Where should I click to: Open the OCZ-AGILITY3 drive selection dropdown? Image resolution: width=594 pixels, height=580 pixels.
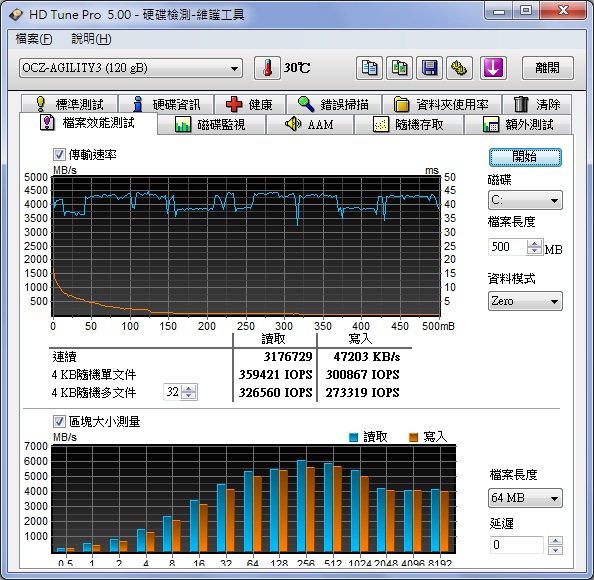(131, 69)
